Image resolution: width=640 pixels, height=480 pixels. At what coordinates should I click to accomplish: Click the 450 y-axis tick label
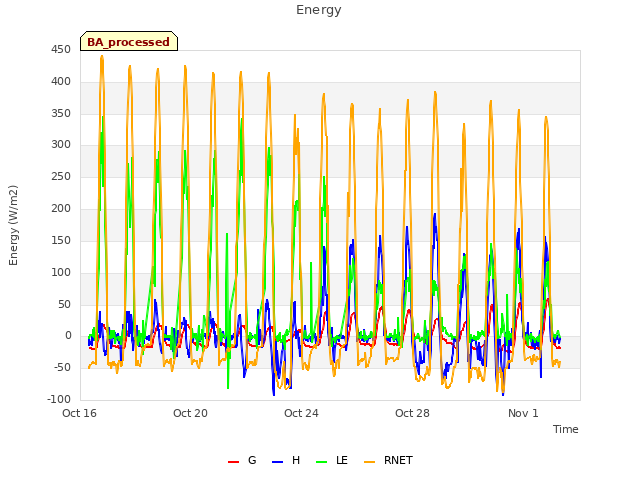61,50
